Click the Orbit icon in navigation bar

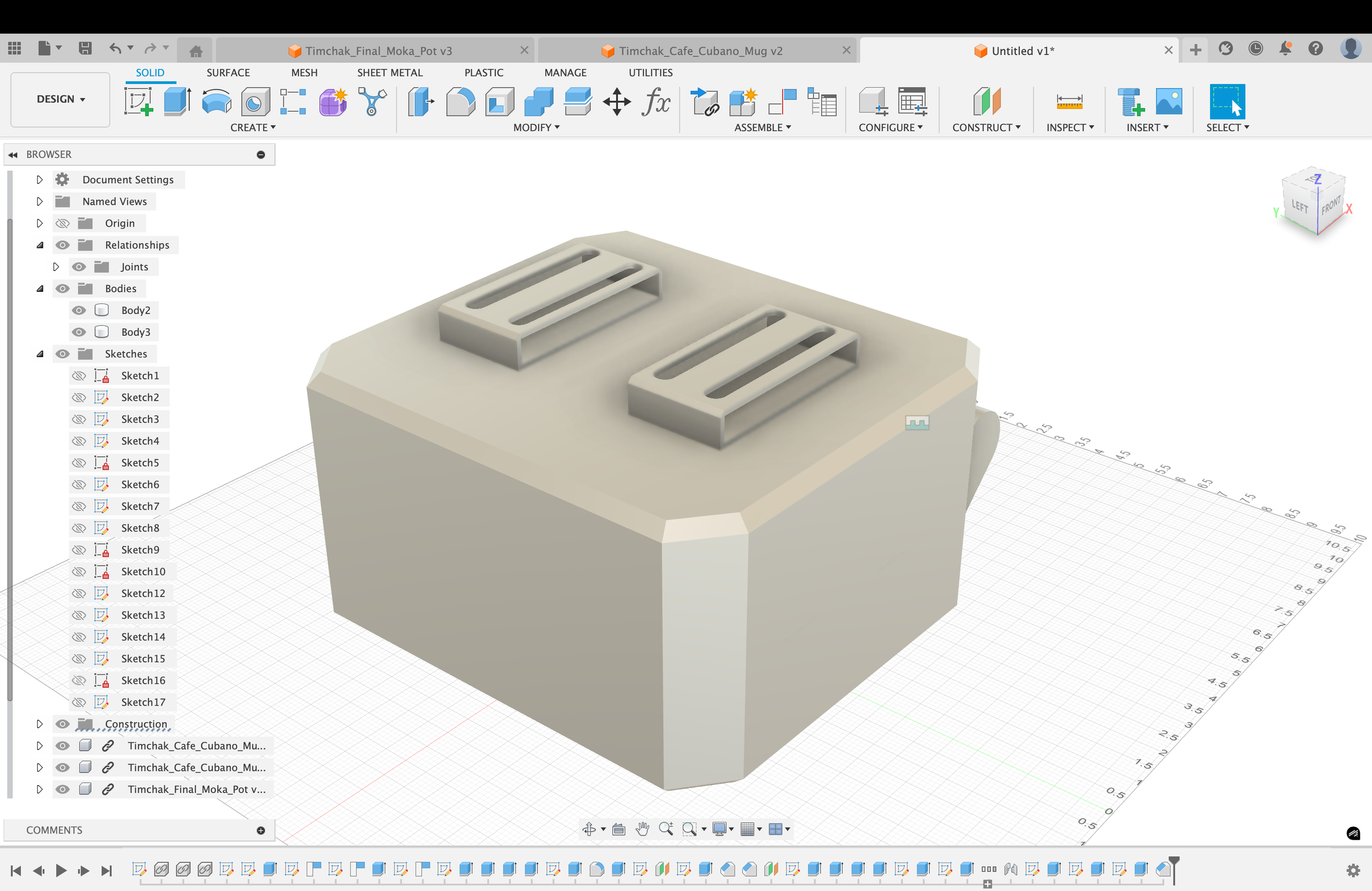point(588,829)
